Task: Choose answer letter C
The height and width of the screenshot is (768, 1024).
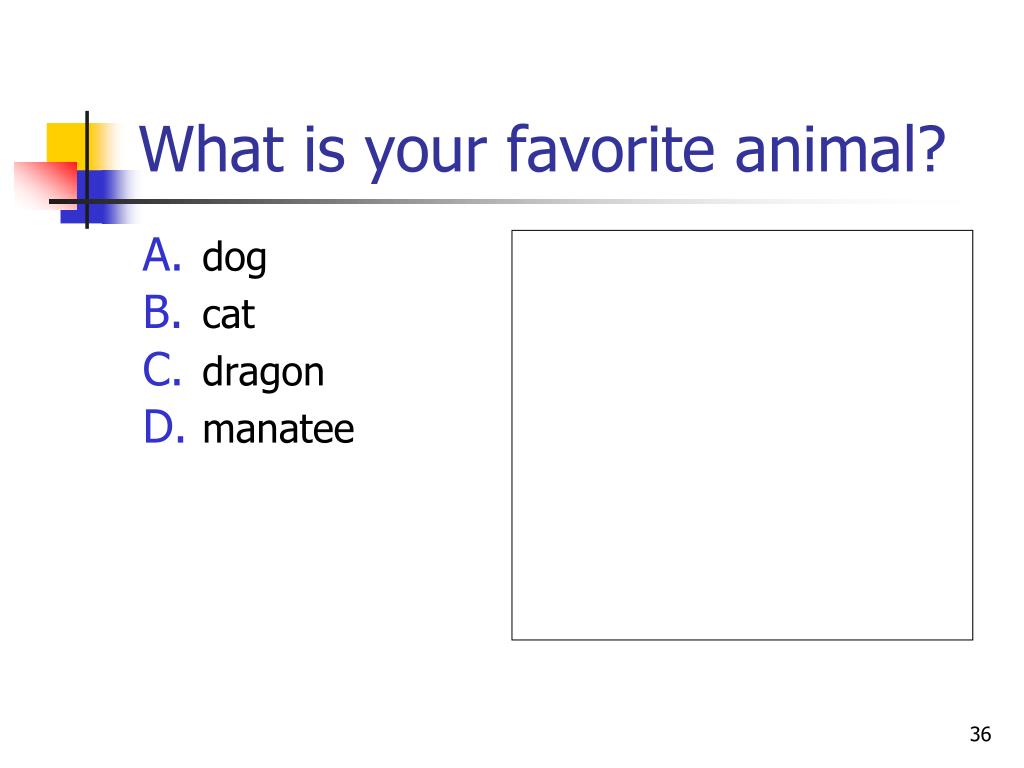Action: [x=161, y=369]
